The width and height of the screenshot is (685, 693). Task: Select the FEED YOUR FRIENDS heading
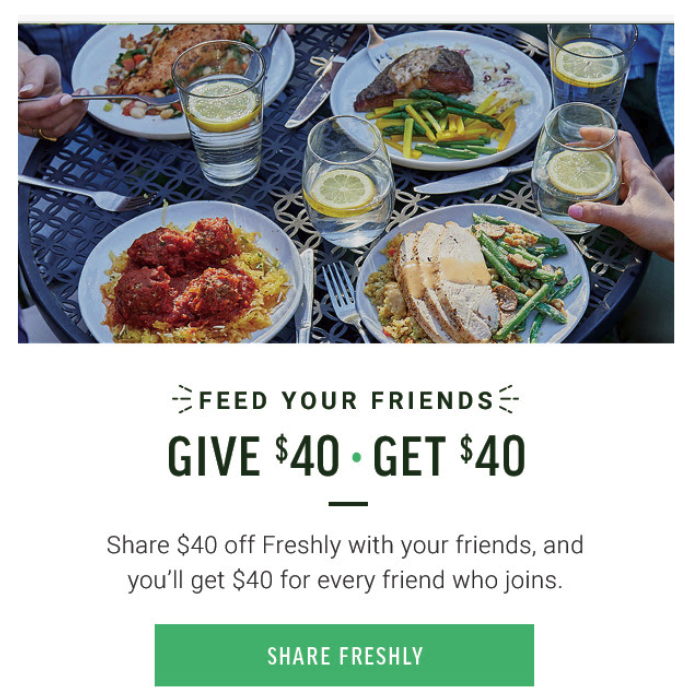346,400
